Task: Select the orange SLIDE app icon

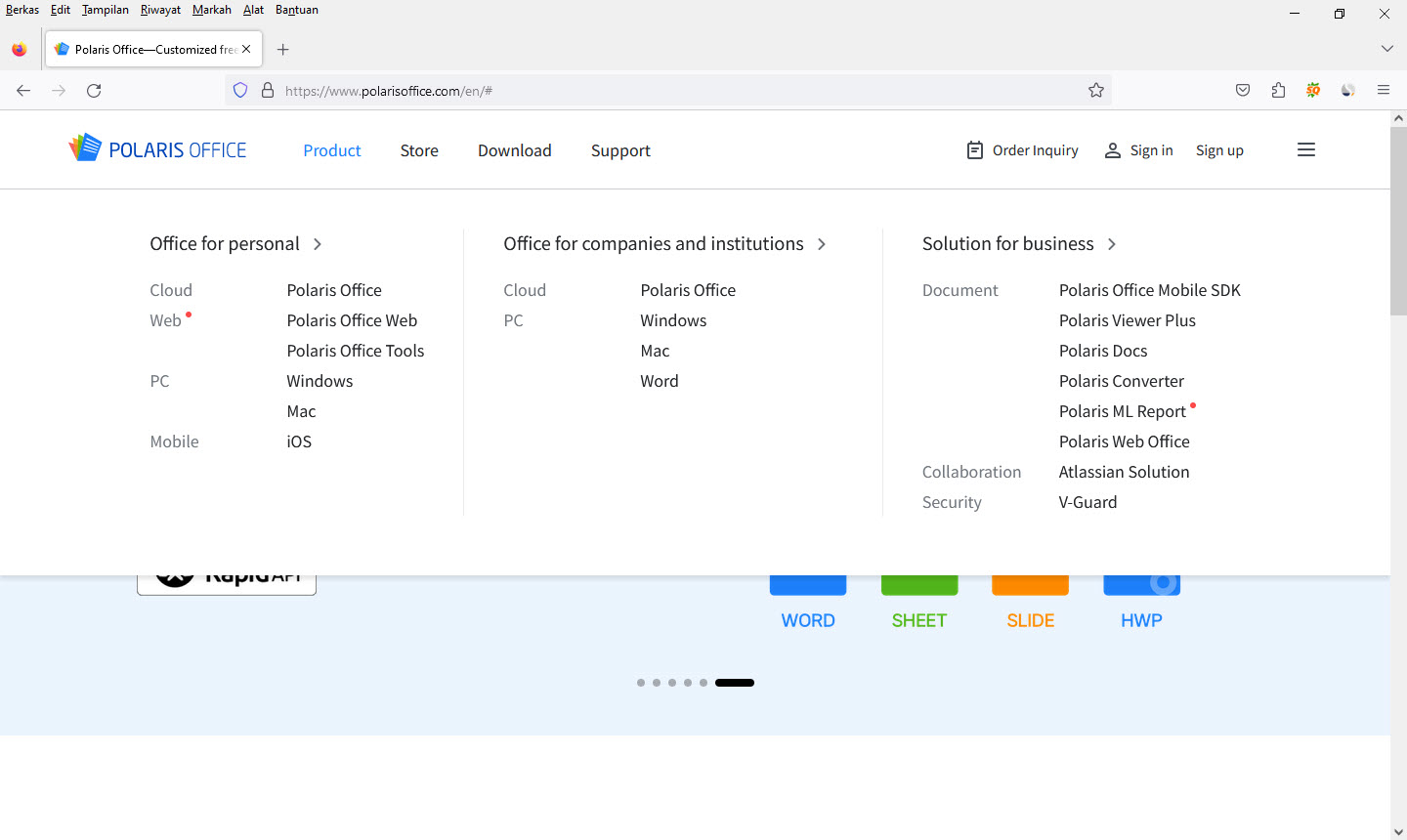Action: [1030, 579]
